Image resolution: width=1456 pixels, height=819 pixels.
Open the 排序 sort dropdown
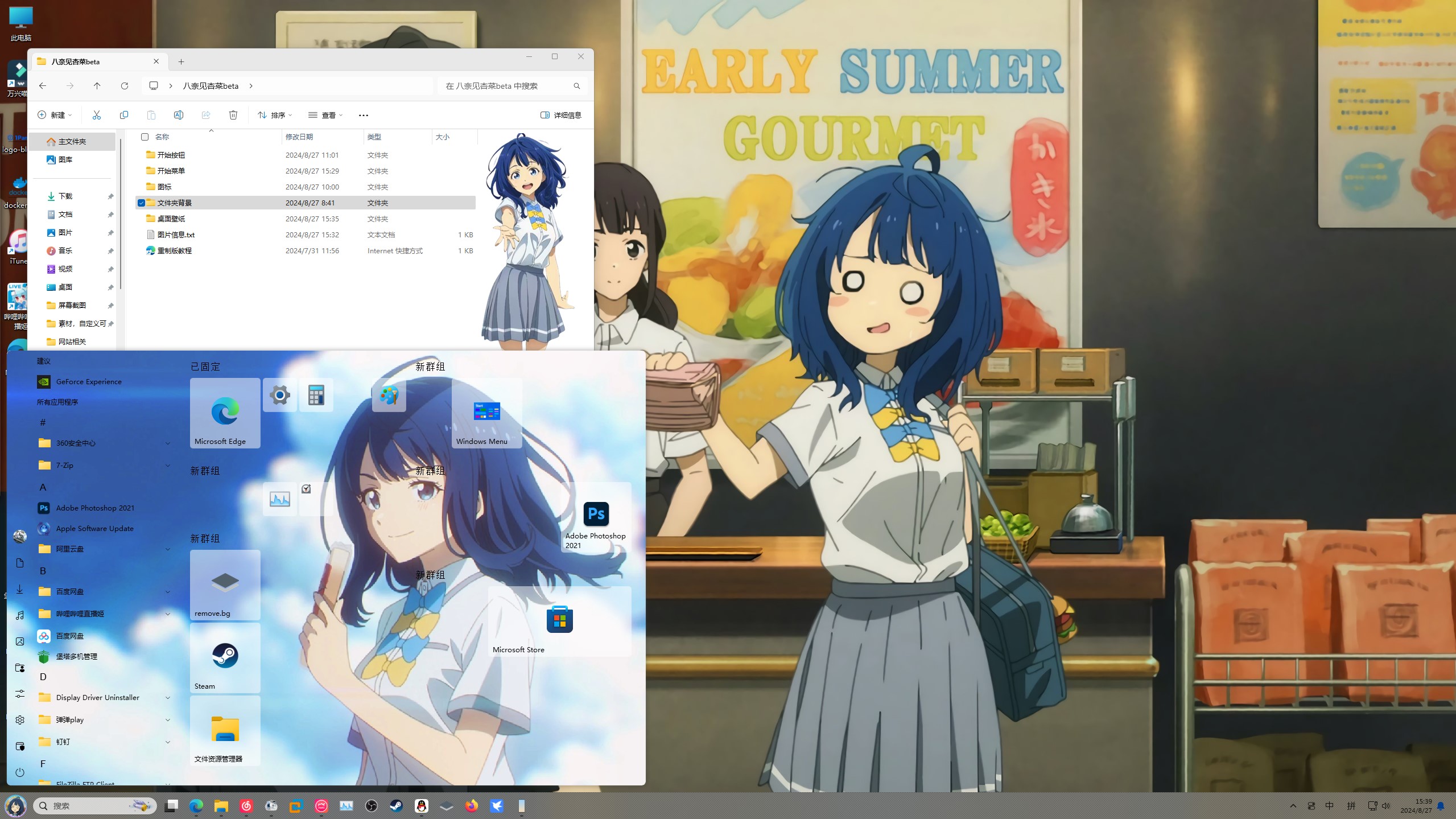coord(275,115)
